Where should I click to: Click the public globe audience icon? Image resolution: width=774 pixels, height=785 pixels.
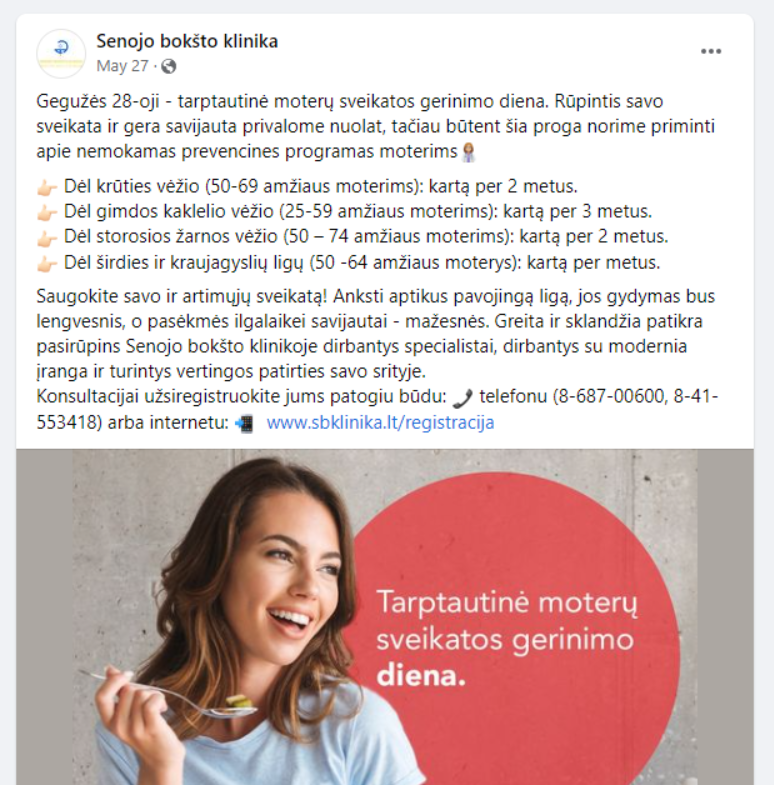point(169,66)
